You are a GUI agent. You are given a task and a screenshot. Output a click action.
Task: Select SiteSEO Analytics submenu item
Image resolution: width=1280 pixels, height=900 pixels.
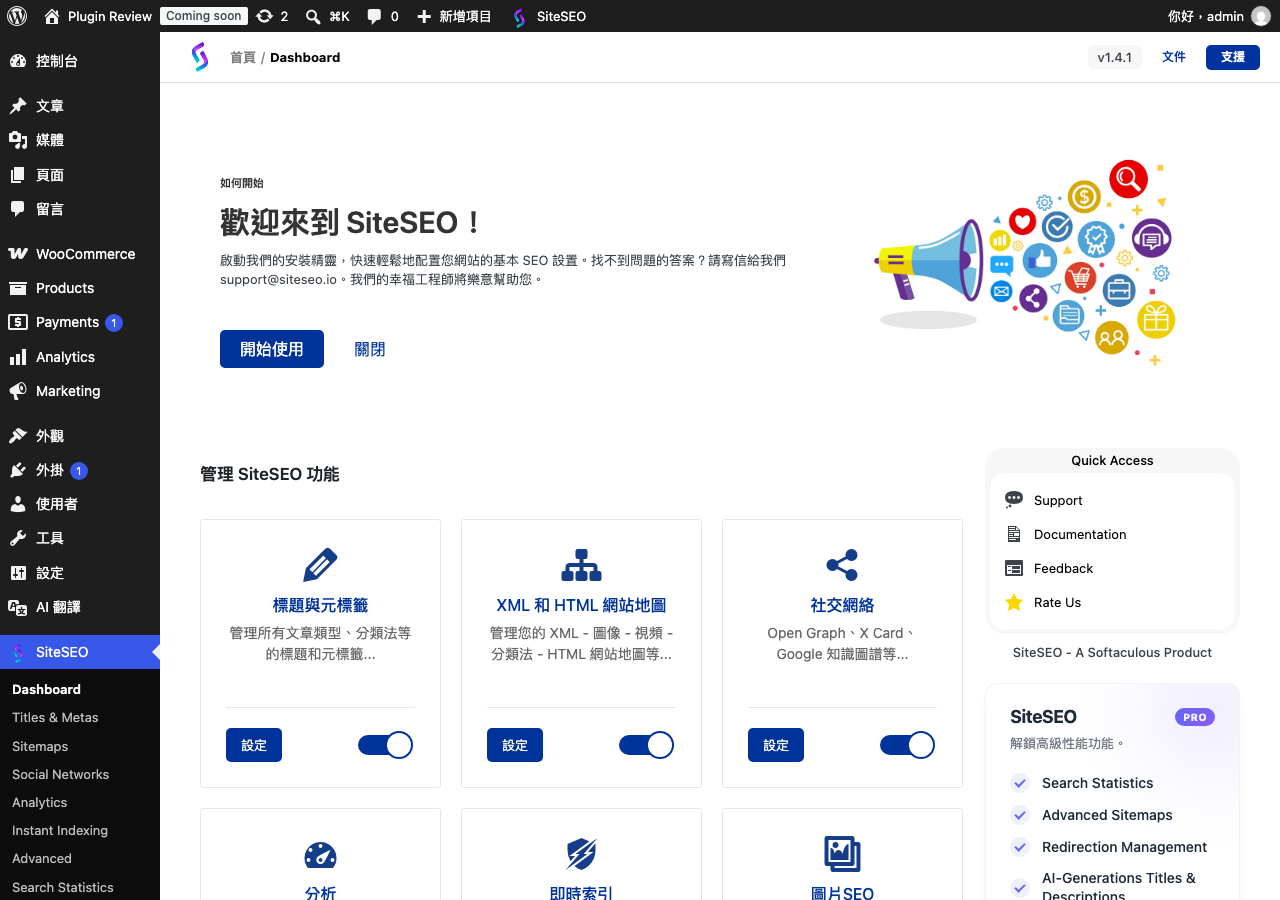click(40, 802)
